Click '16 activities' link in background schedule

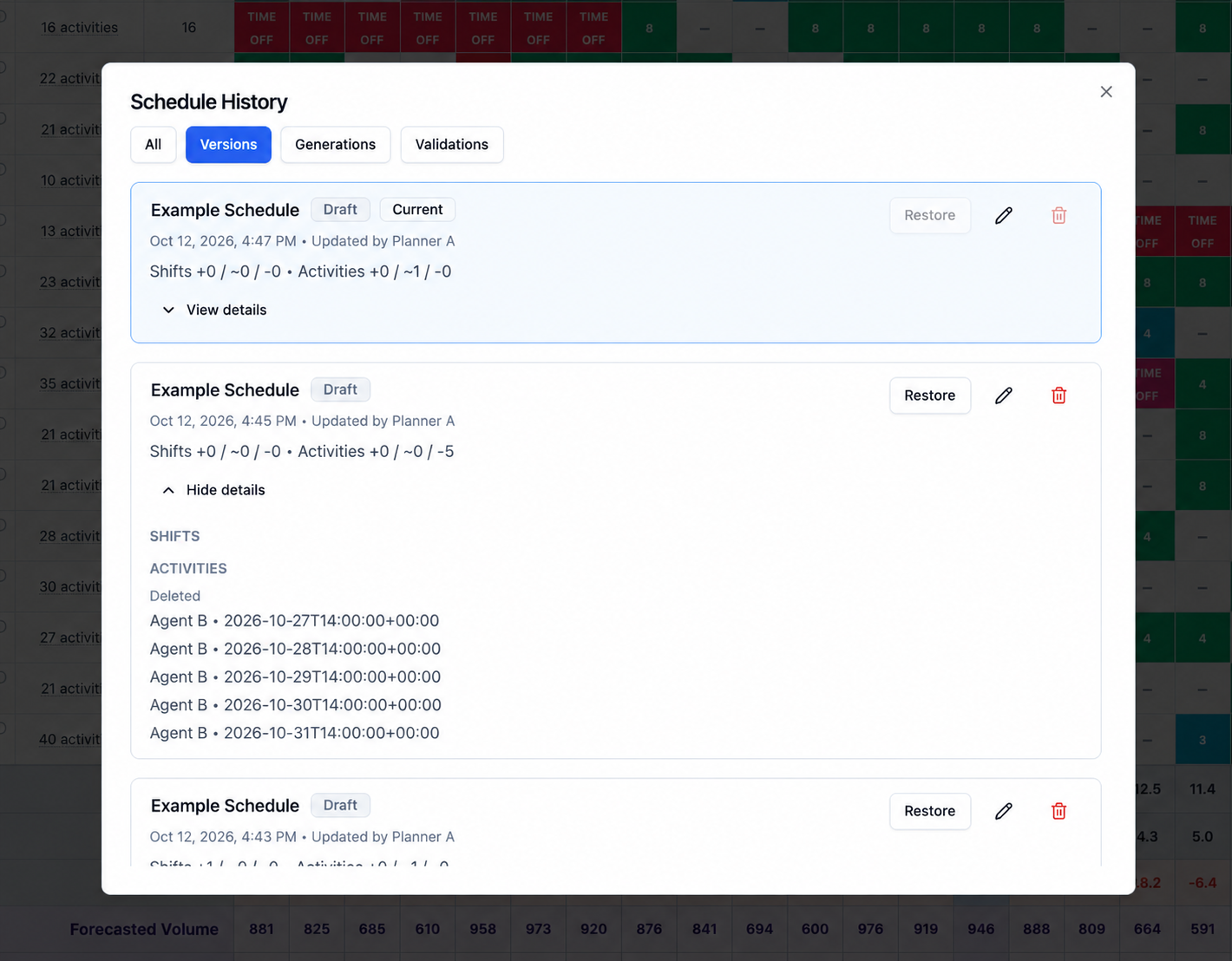tap(79, 28)
